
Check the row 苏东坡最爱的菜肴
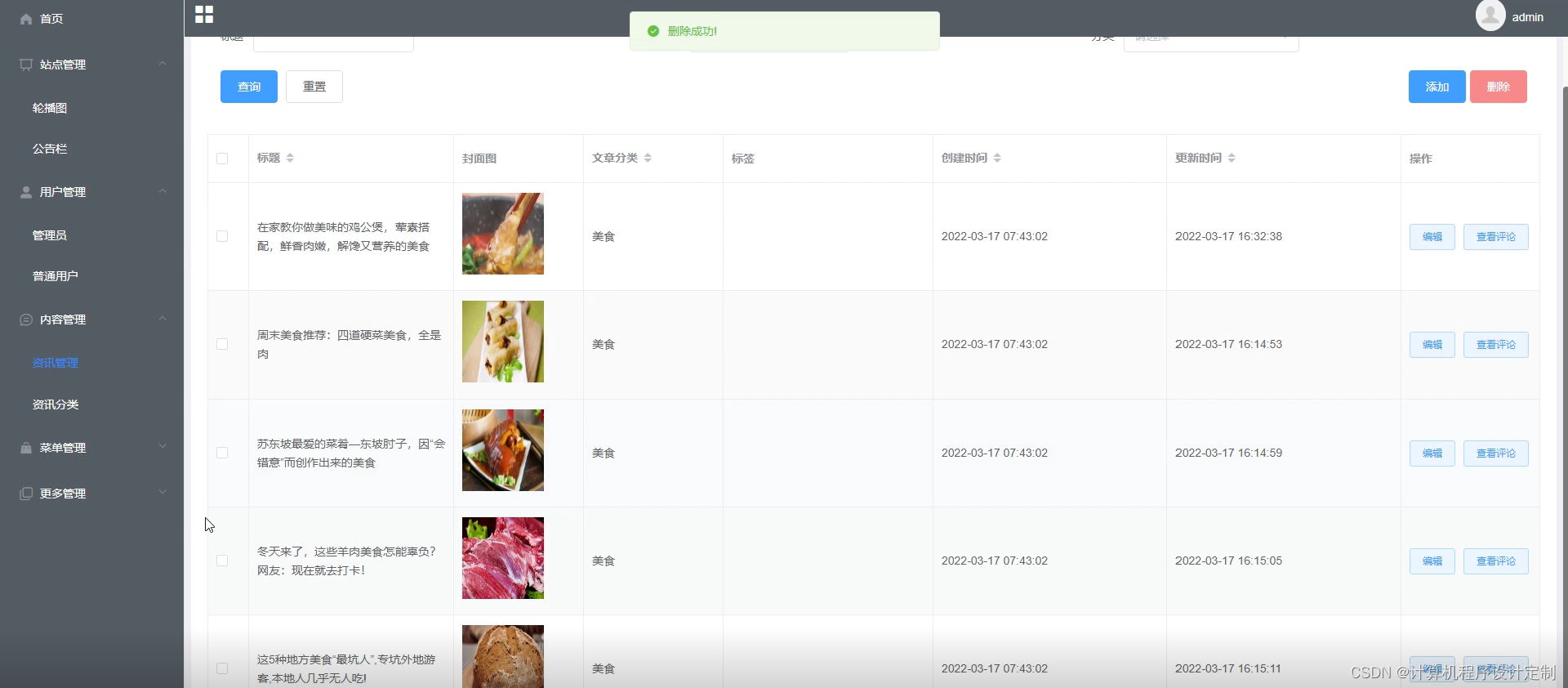pos(222,453)
